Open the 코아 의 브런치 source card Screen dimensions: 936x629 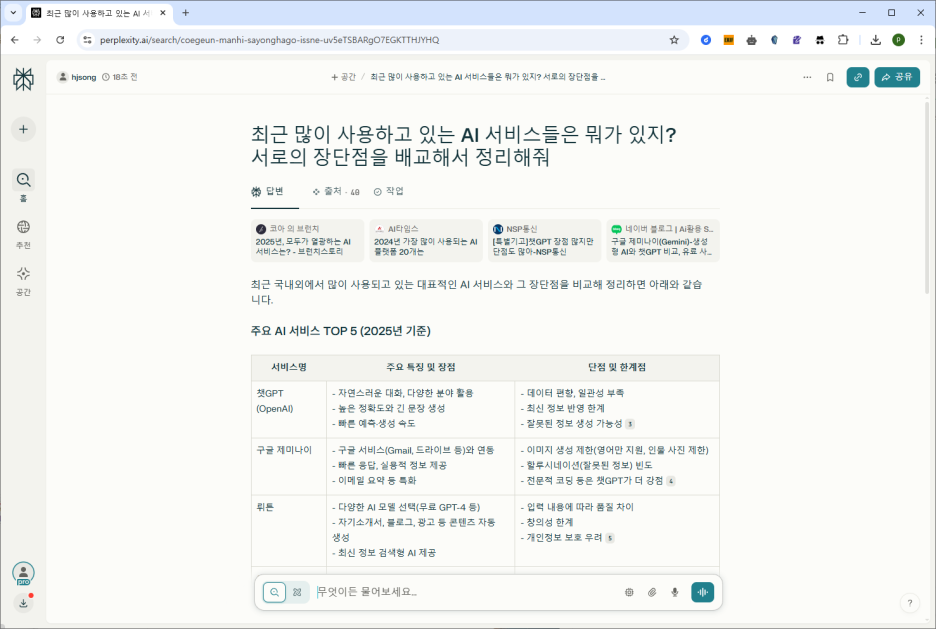[307, 240]
